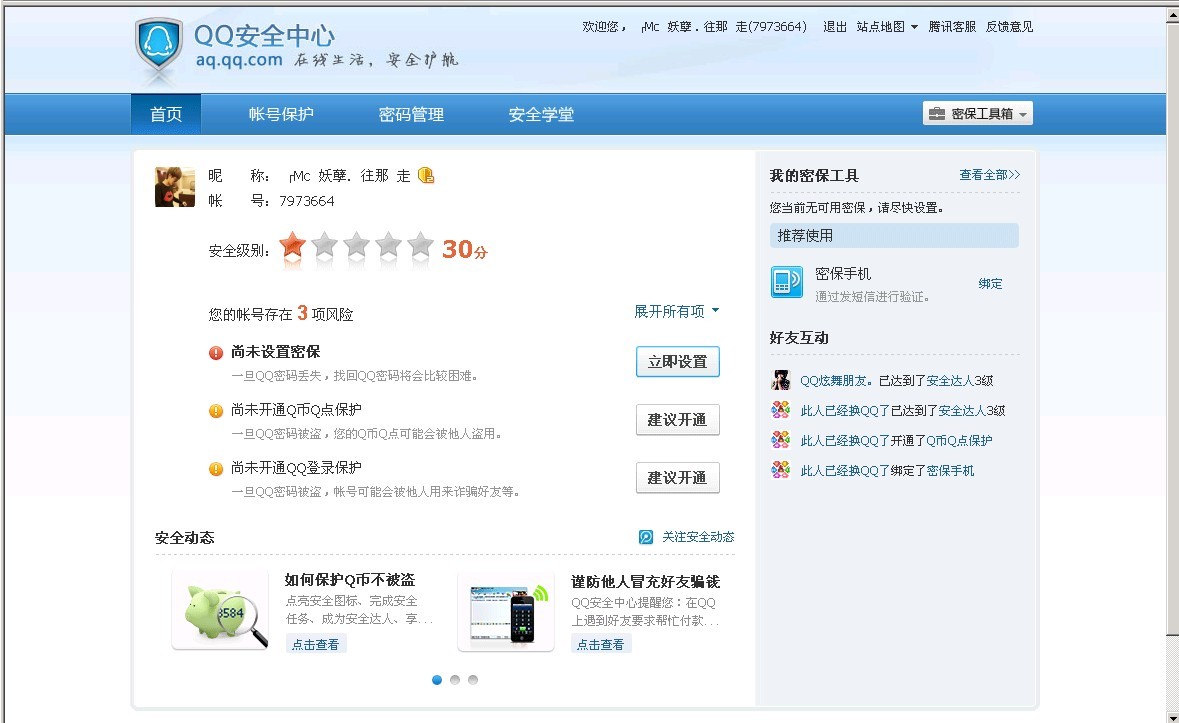Image resolution: width=1179 pixels, height=723 pixels.
Task: Click the 尚未设置密保 risk title
Action: click(275, 352)
